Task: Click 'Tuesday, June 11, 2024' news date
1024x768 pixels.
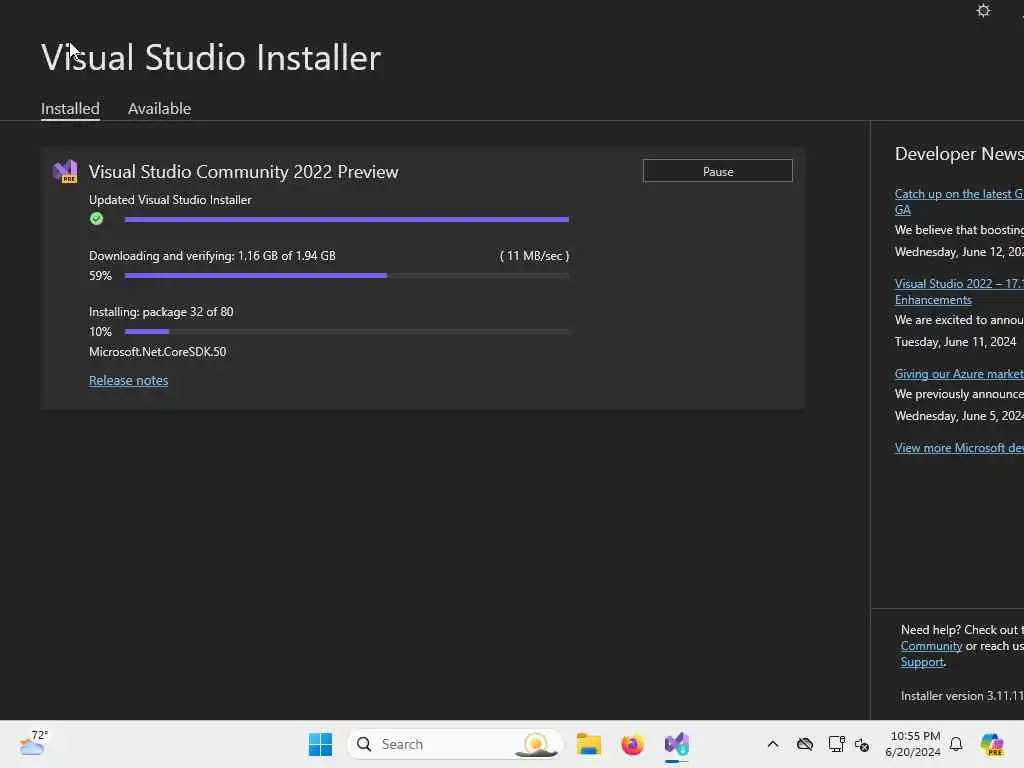Action: (x=955, y=342)
